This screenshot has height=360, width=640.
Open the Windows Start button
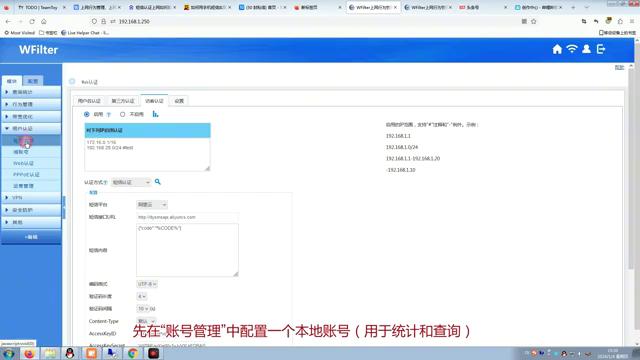click(x=8, y=353)
